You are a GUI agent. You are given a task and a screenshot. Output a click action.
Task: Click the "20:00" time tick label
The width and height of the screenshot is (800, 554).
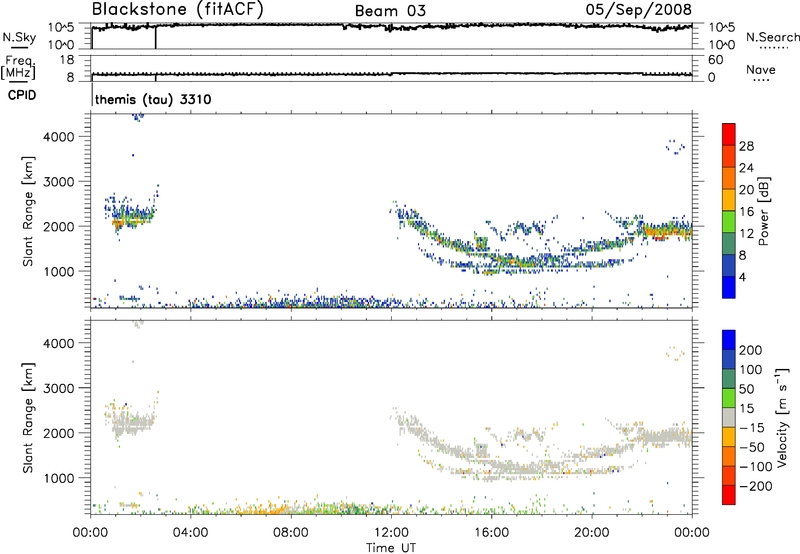pyautogui.click(x=592, y=533)
